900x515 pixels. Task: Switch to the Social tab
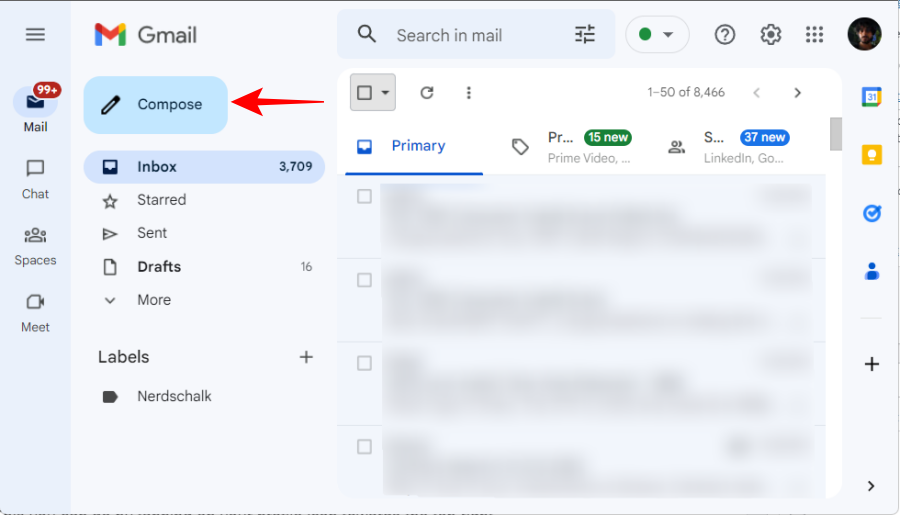pyautogui.click(x=729, y=147)
